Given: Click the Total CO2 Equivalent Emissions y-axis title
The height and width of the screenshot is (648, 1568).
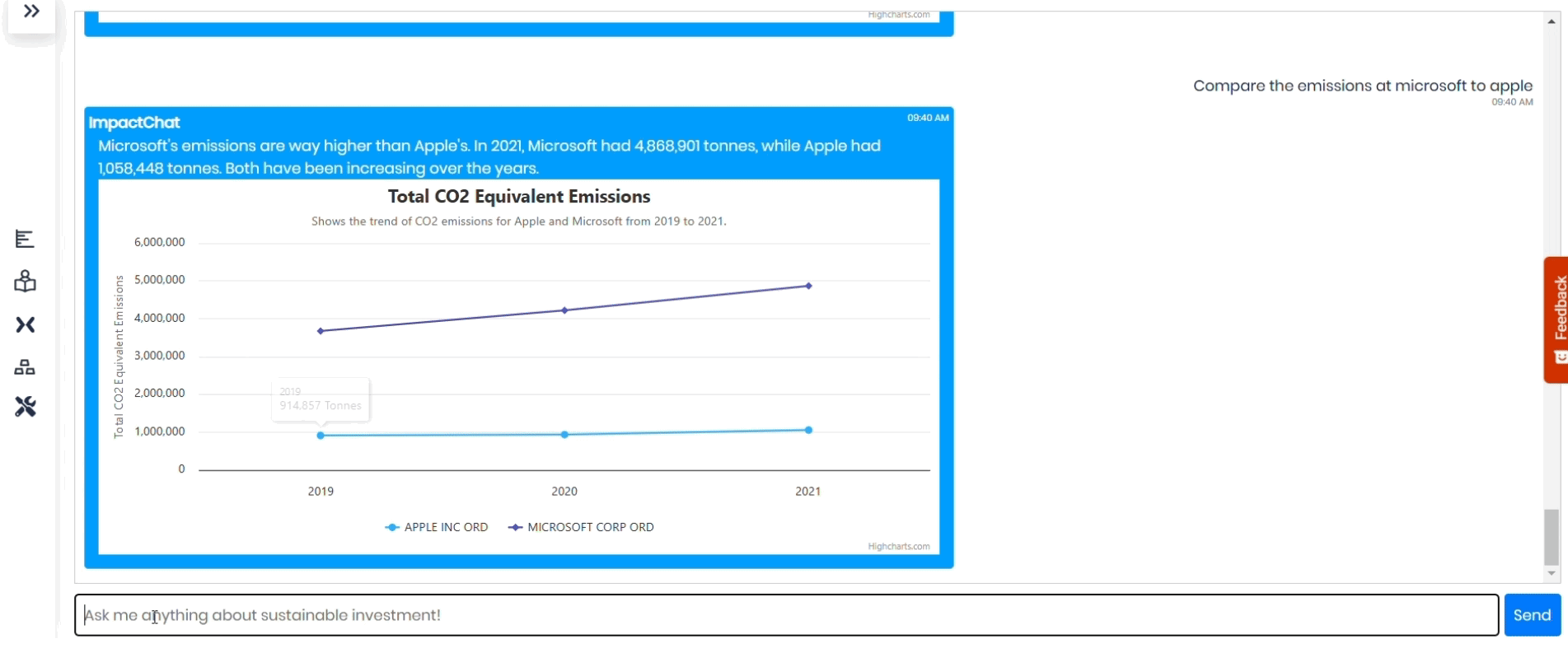Looking at the screenshot, I should point(119,357).
